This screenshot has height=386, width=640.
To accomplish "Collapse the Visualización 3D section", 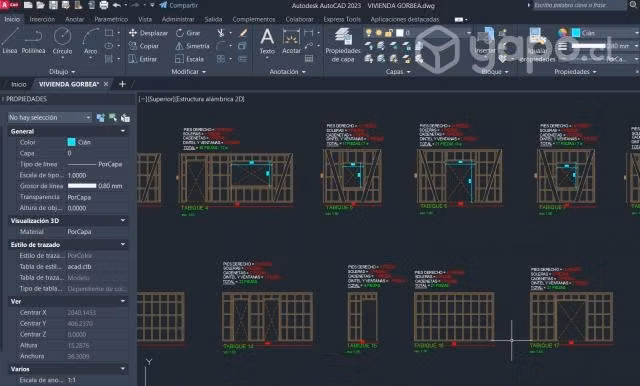I will coord(123,220).
